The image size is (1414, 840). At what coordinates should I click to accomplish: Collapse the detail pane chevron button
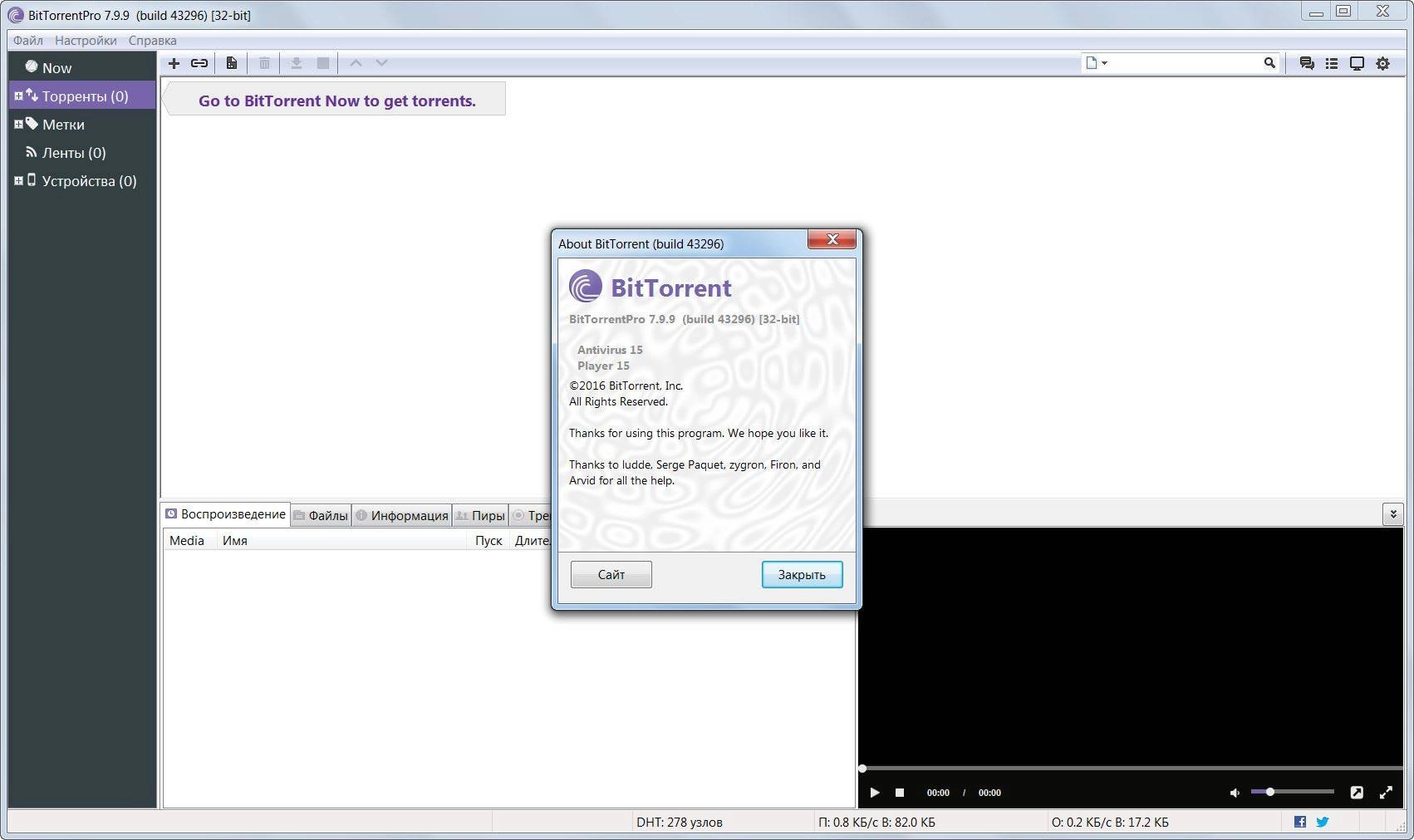(1393, 514)
